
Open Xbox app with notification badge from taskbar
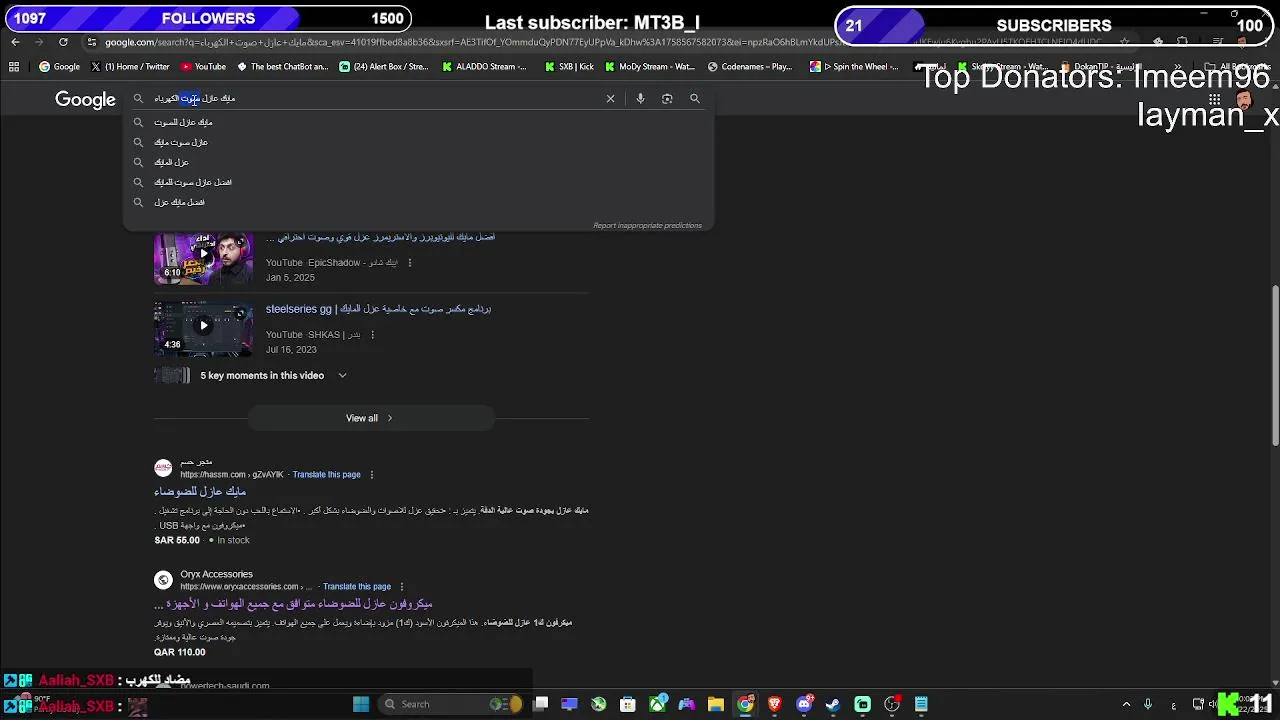pos(658,704)
